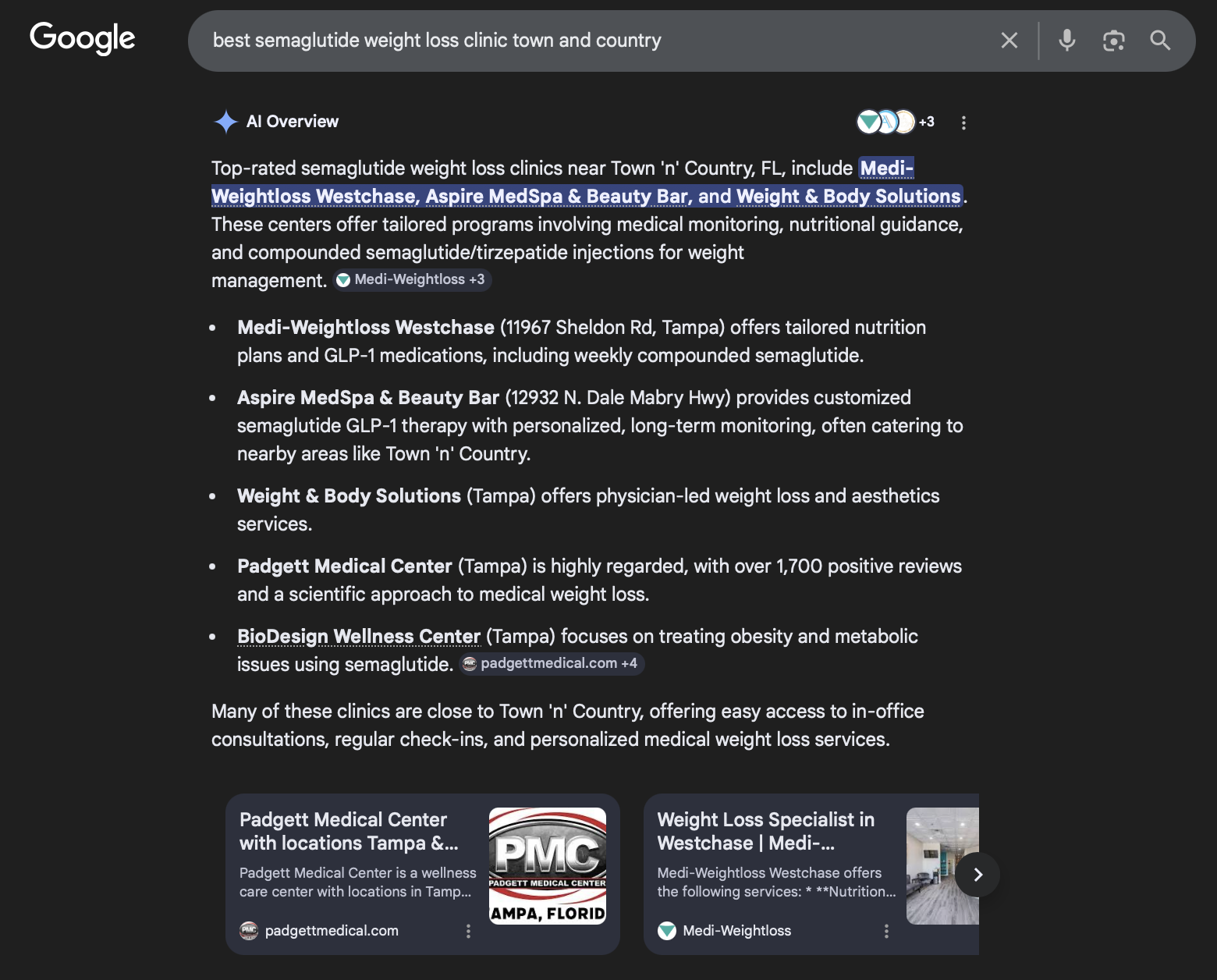Click the AI Overview sparkle icon

pos(225,122)
